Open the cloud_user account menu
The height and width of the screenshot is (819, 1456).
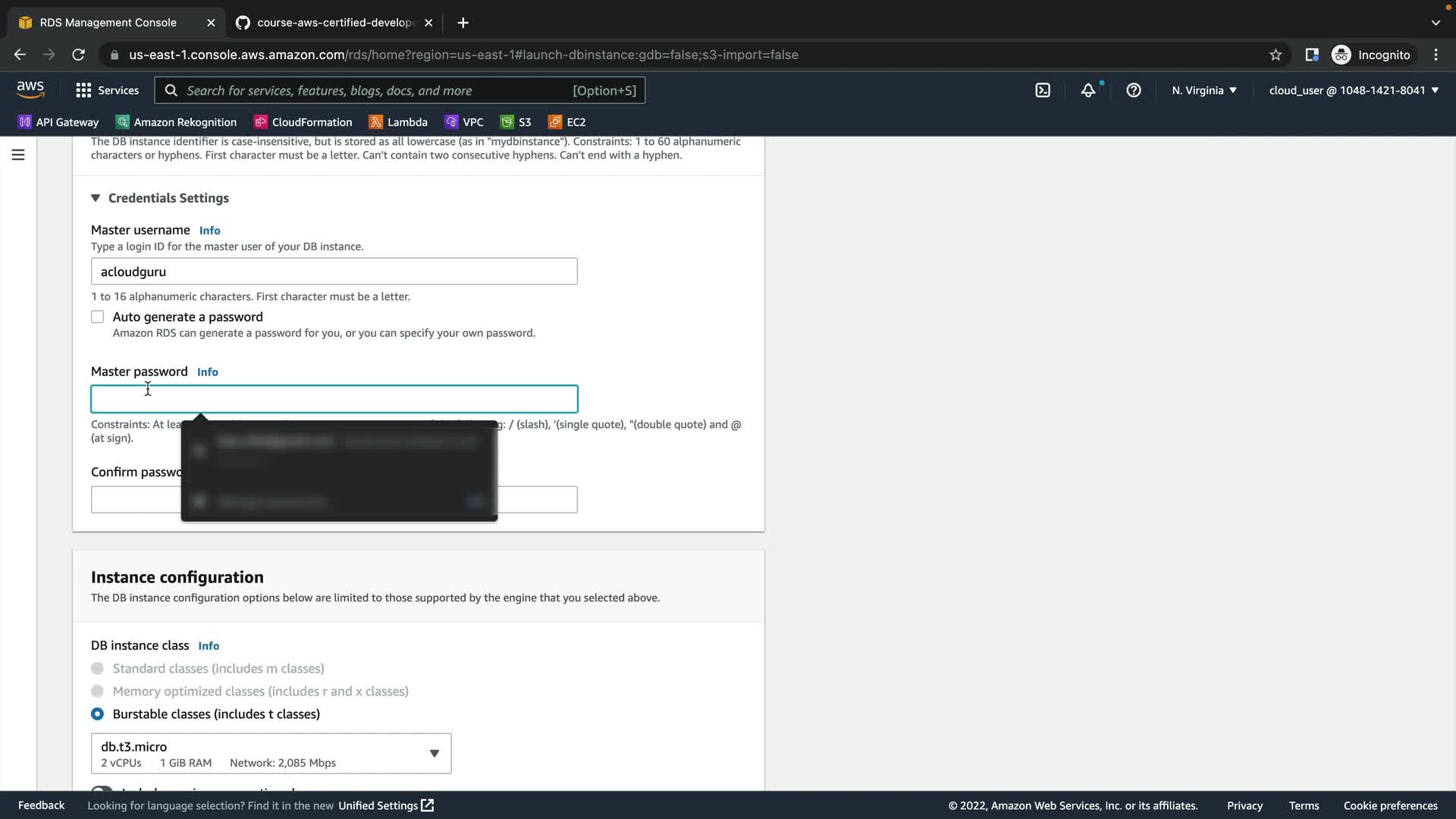[x=1354, y=90]
